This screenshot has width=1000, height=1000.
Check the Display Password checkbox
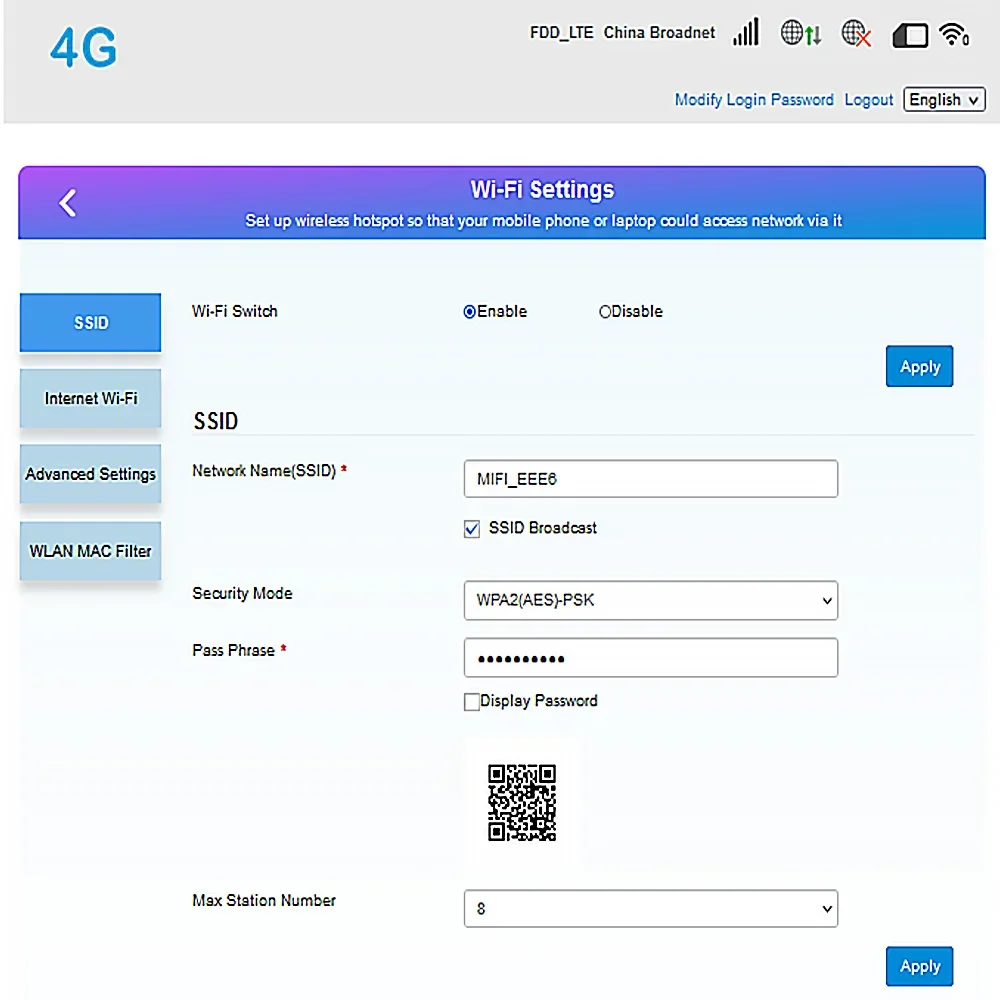472,702
